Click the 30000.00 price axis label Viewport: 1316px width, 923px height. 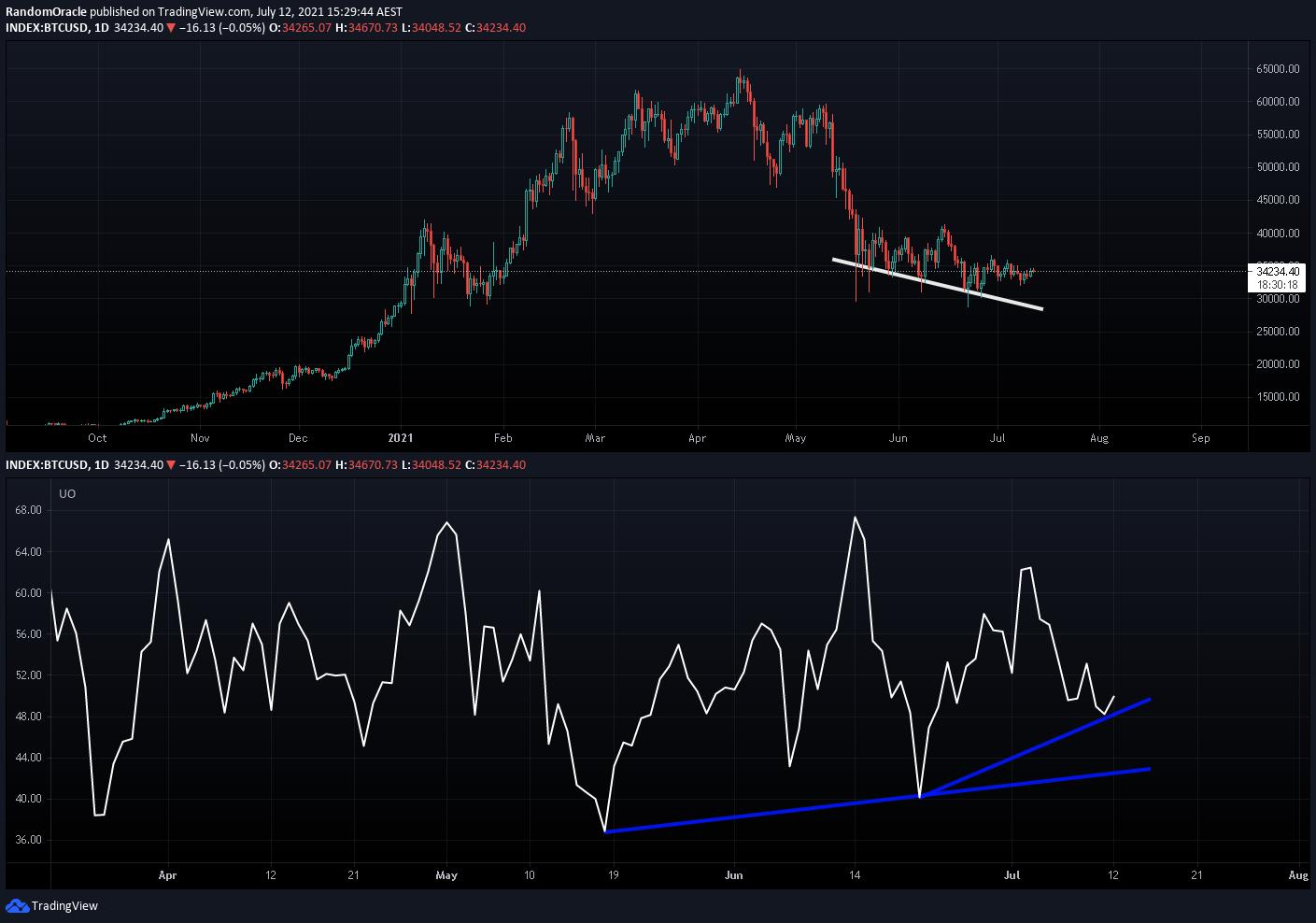pyautogui.click(x=1277, y=299)
